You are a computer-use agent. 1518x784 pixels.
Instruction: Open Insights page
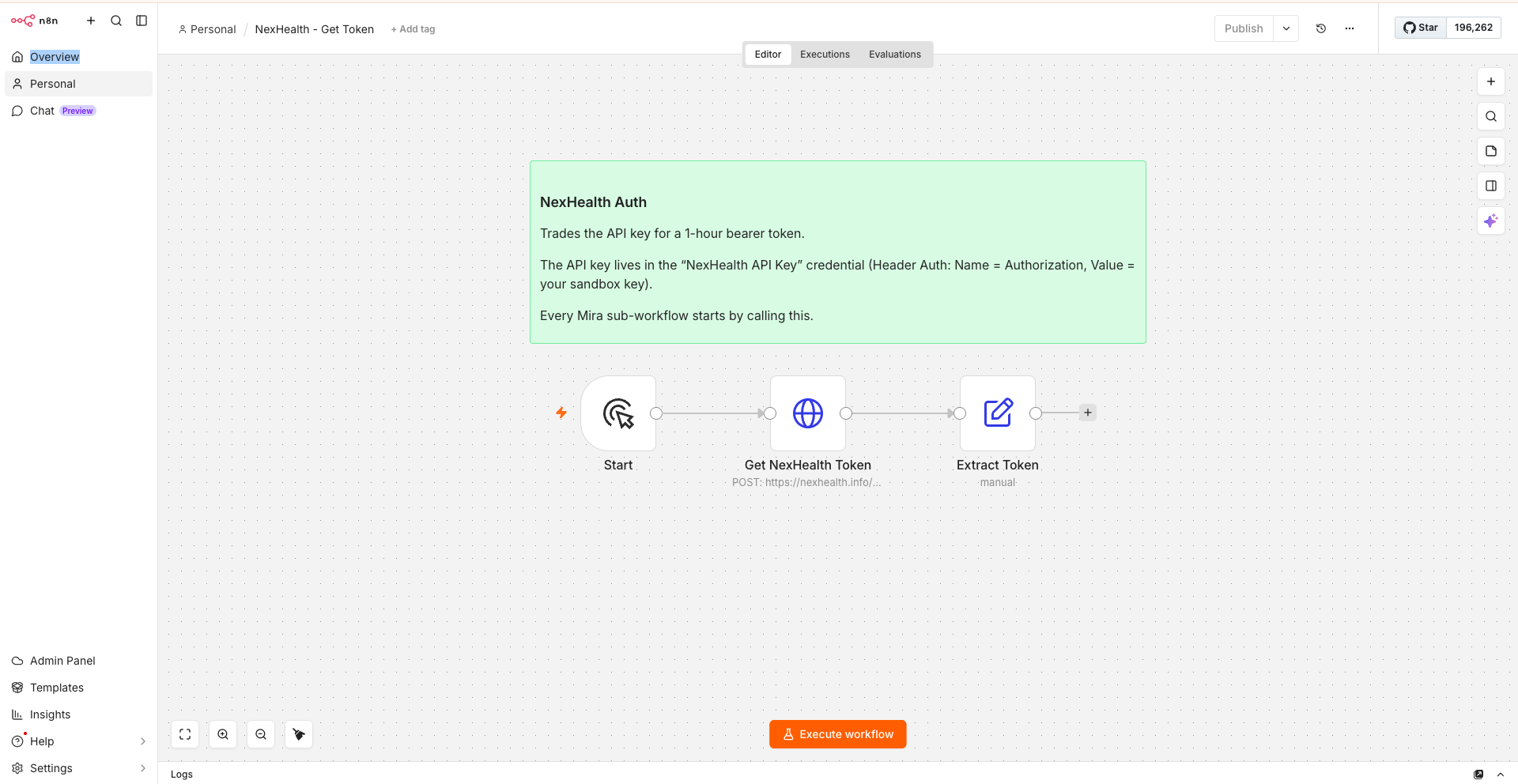click(78, 714)
